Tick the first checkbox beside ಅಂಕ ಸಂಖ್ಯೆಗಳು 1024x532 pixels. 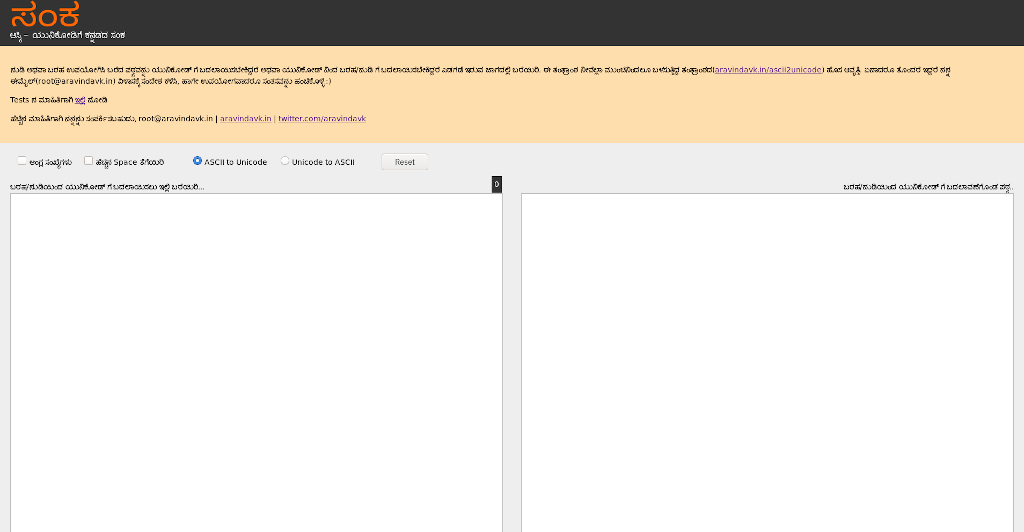pyautogui.click(x=22, y=160)
